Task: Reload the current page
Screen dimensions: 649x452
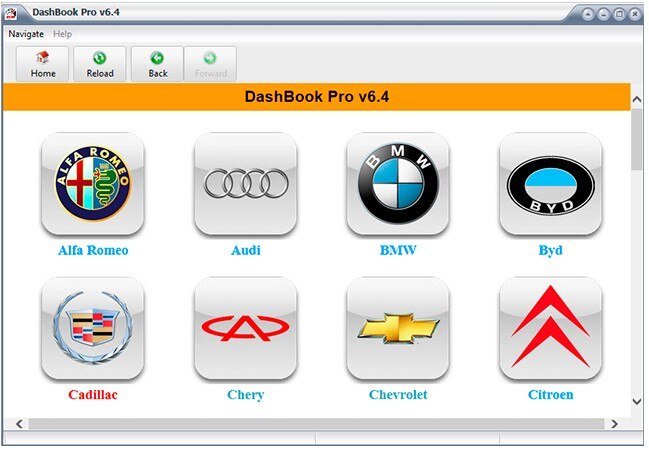Action: pos(100,64)
